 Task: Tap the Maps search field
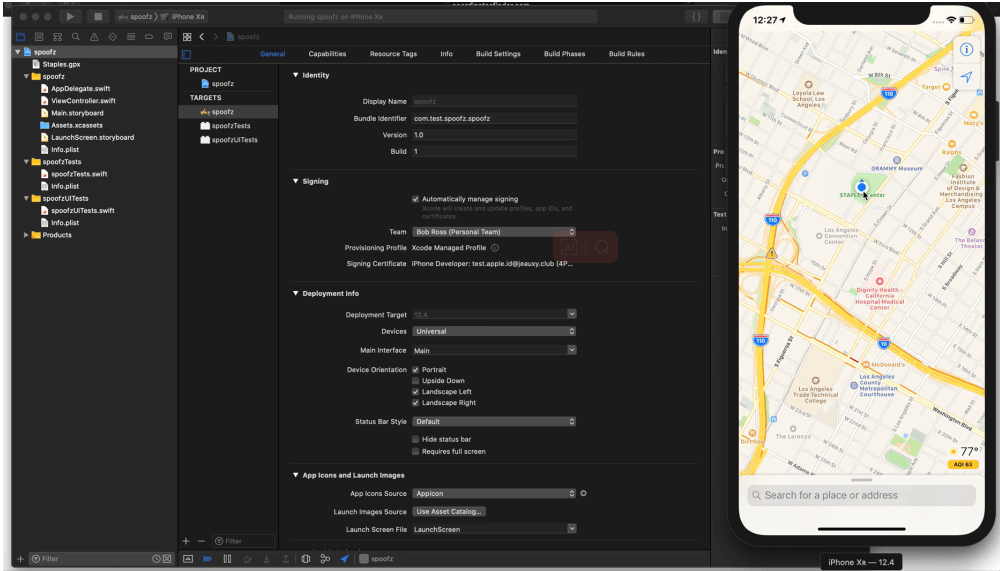click(x=862, y=495)
